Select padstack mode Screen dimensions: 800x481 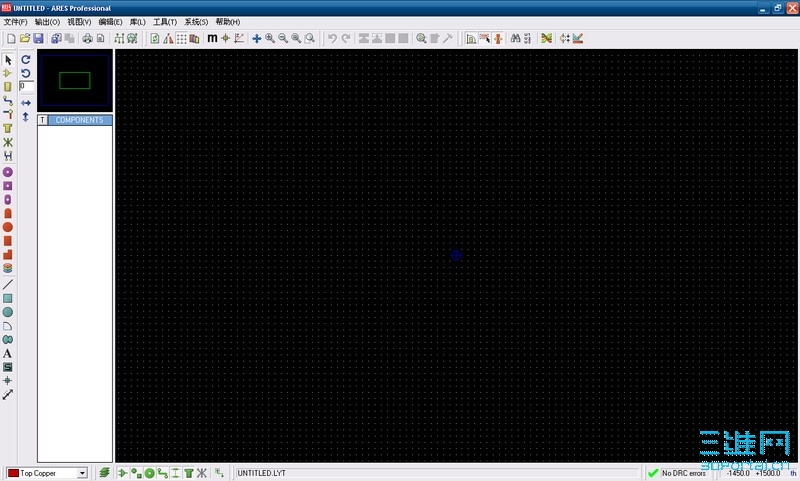coord(8,268)
